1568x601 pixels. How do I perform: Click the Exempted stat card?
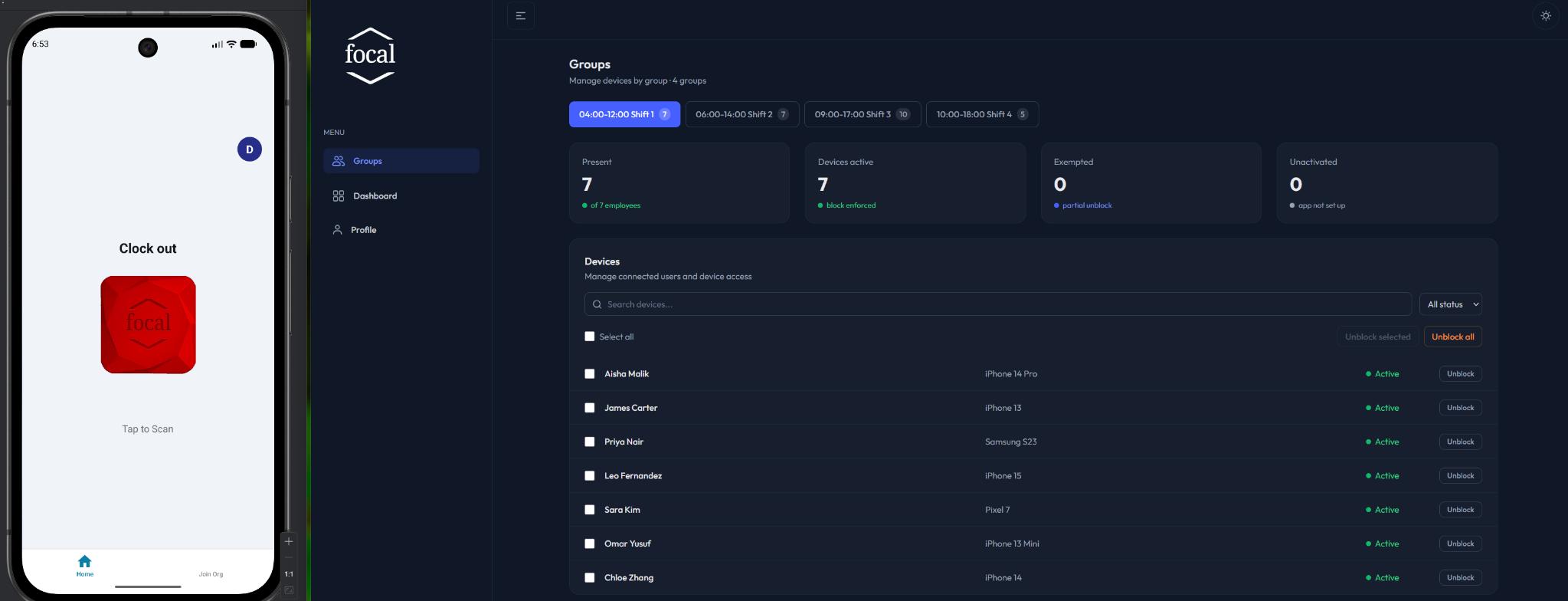[1151, 182]
